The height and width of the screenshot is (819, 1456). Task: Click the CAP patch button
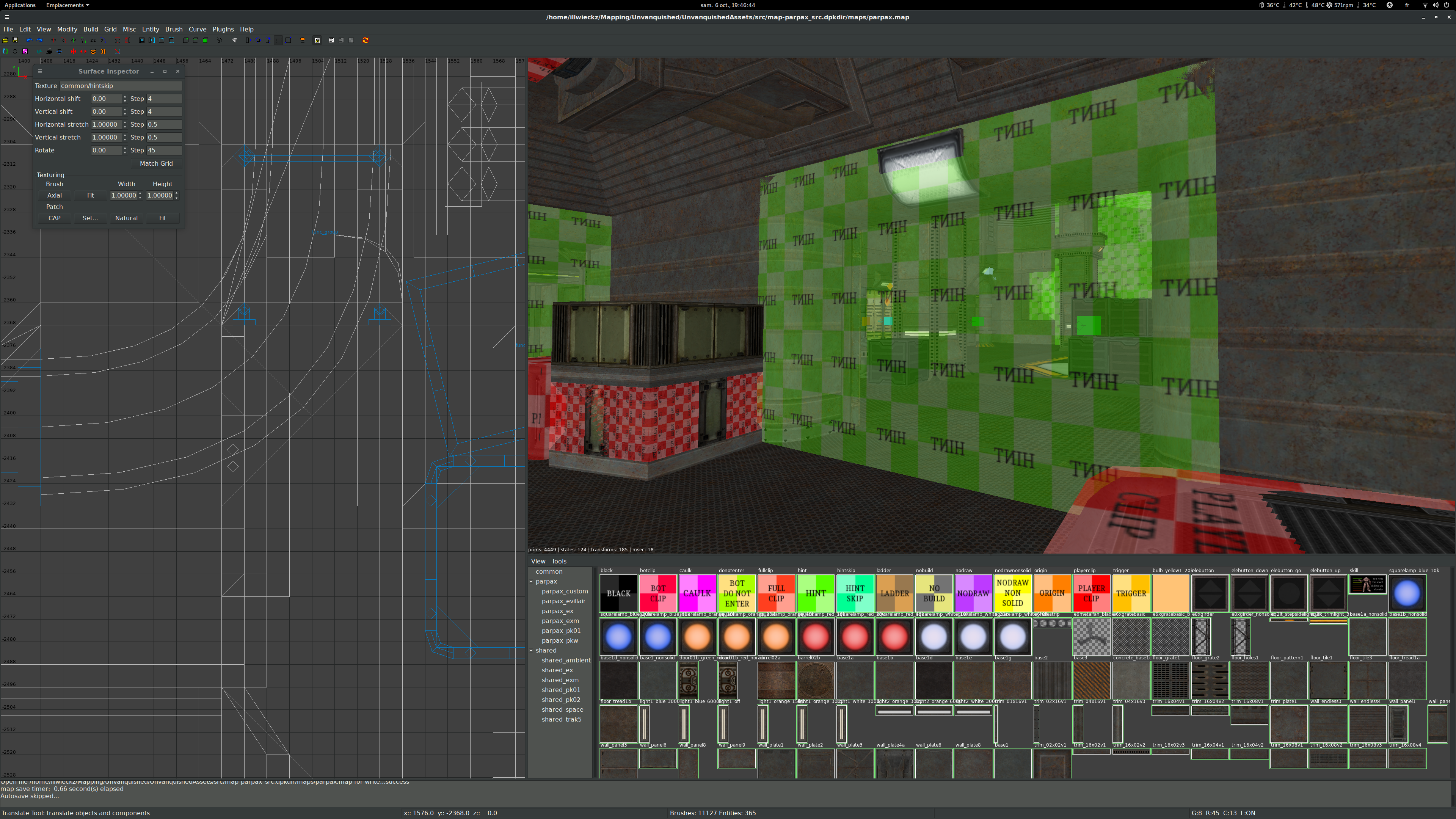(x=54, y=218)
